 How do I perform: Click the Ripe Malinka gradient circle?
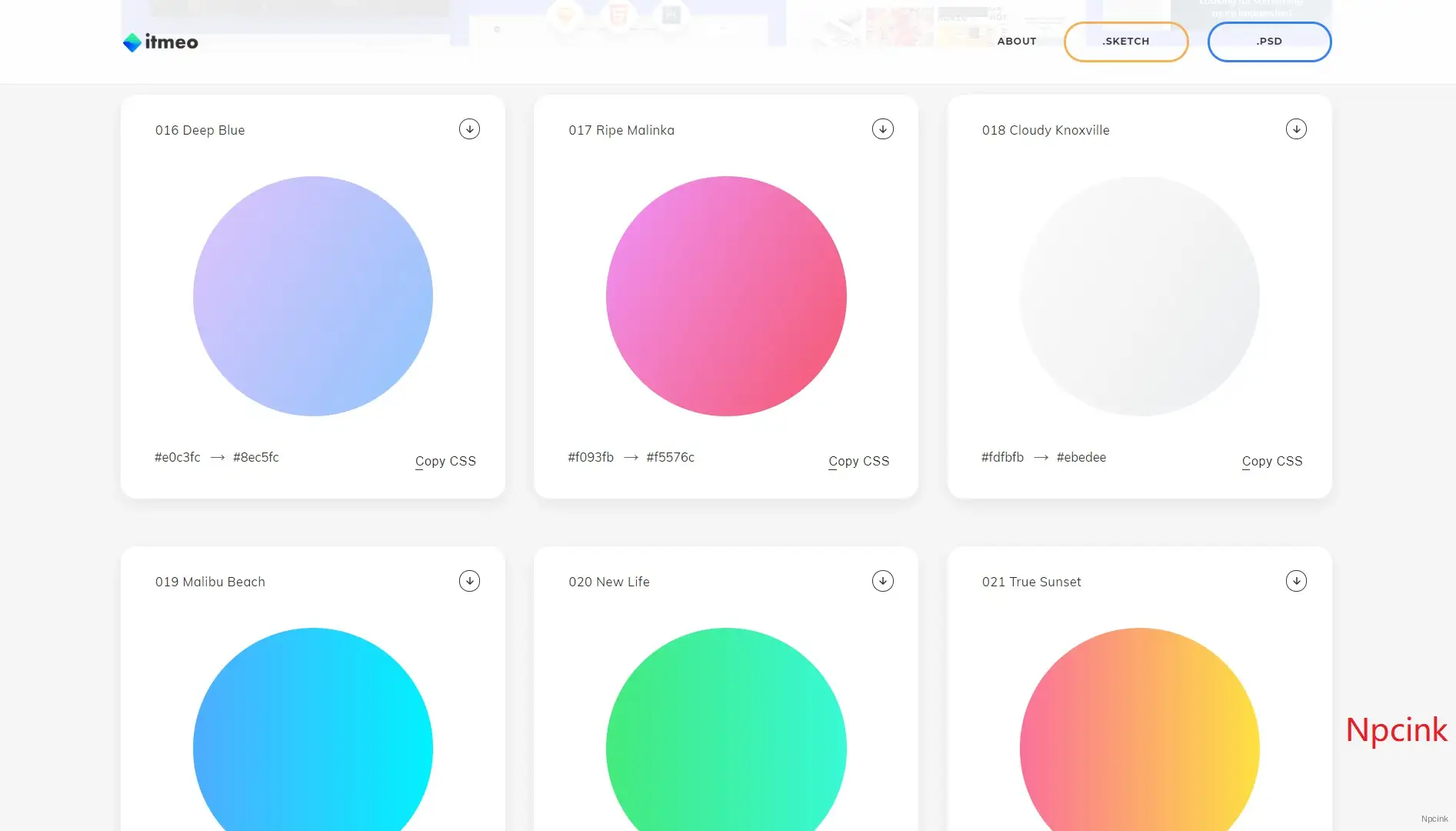pyautogui.click(x=726, y=296)
